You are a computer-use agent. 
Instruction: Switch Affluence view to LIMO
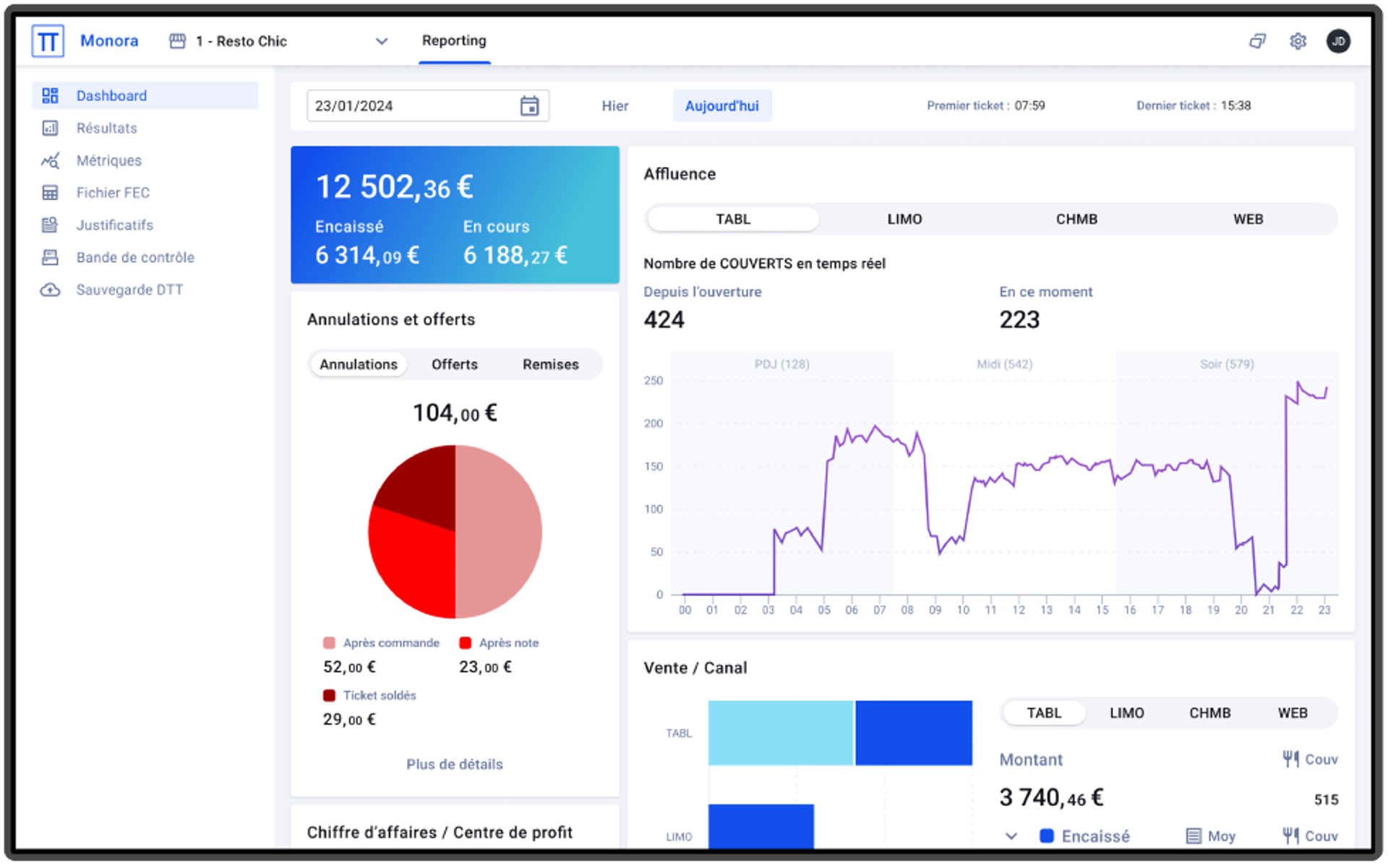904,219
